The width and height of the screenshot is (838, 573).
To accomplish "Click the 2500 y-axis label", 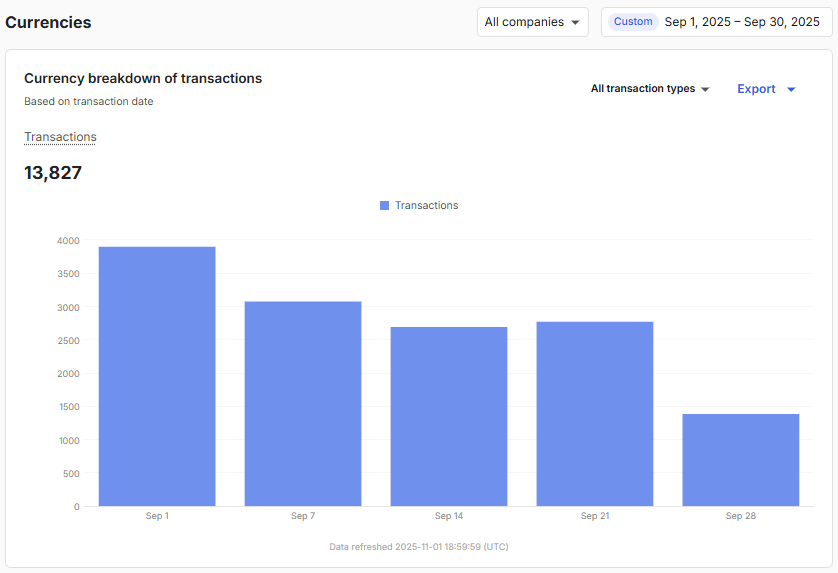I will point(68,340).
